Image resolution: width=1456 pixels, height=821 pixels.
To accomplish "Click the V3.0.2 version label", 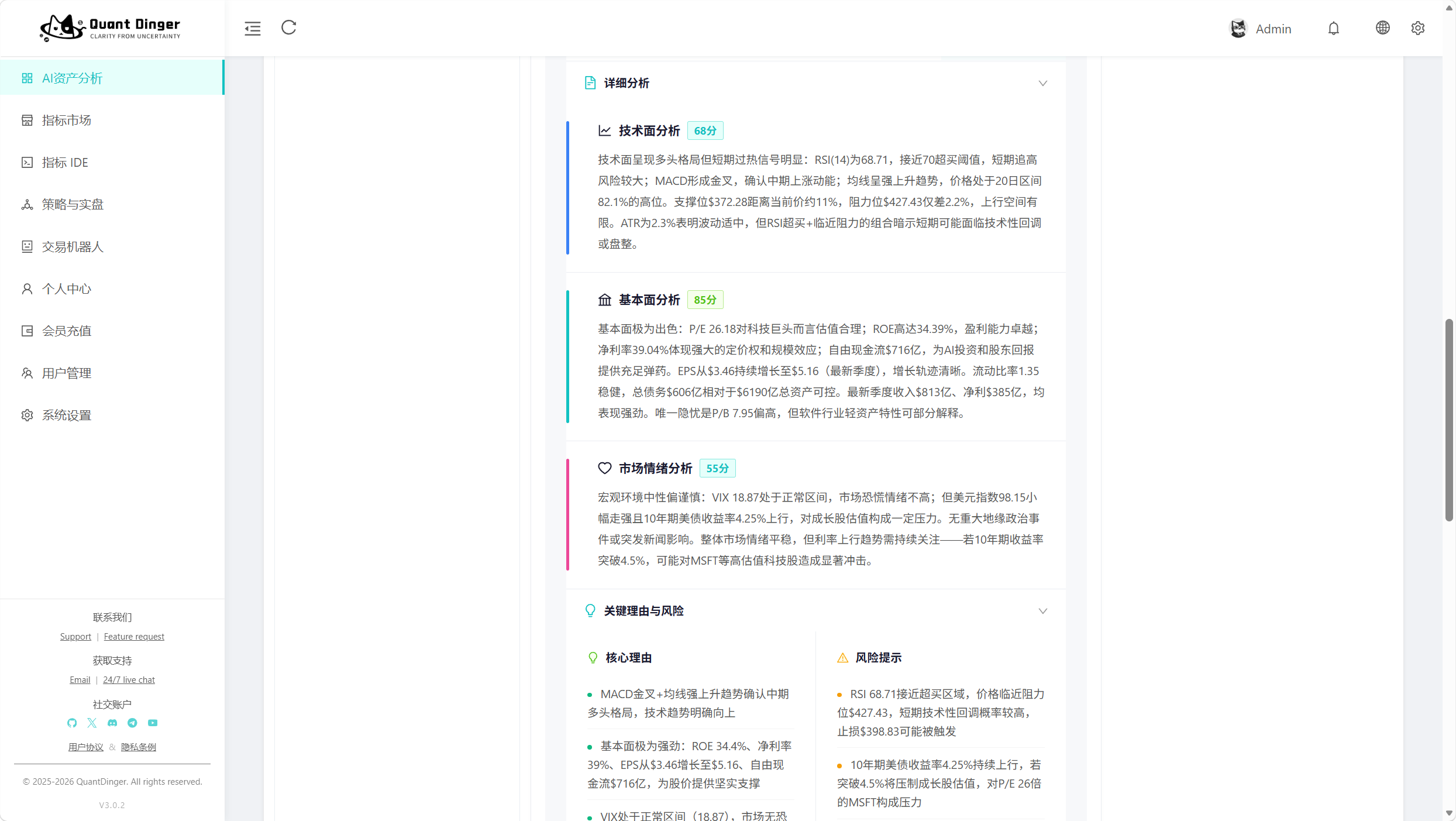I will click(x=112, y=805).
